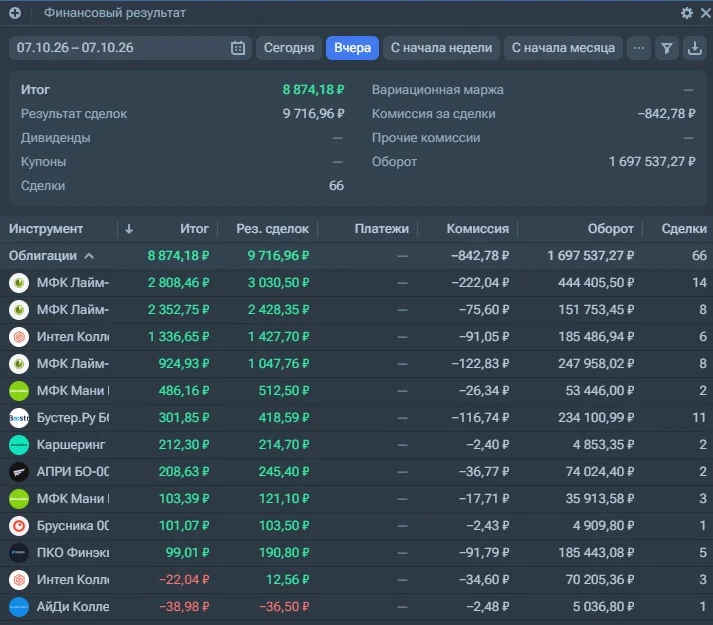Click turnover cell 444 405,50 ₽
This screenshot has height=625, width=713.
pyautogui.click(x=596, y=283)
